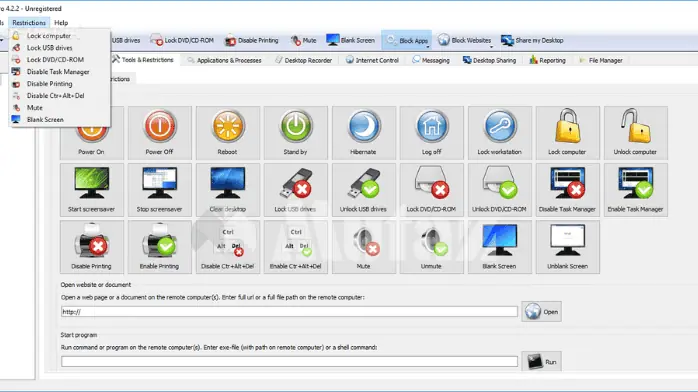Click Lock DVD/CD-ROM in the top toolbar
This screenshot has width=698, height=392.
pos(182,40)
